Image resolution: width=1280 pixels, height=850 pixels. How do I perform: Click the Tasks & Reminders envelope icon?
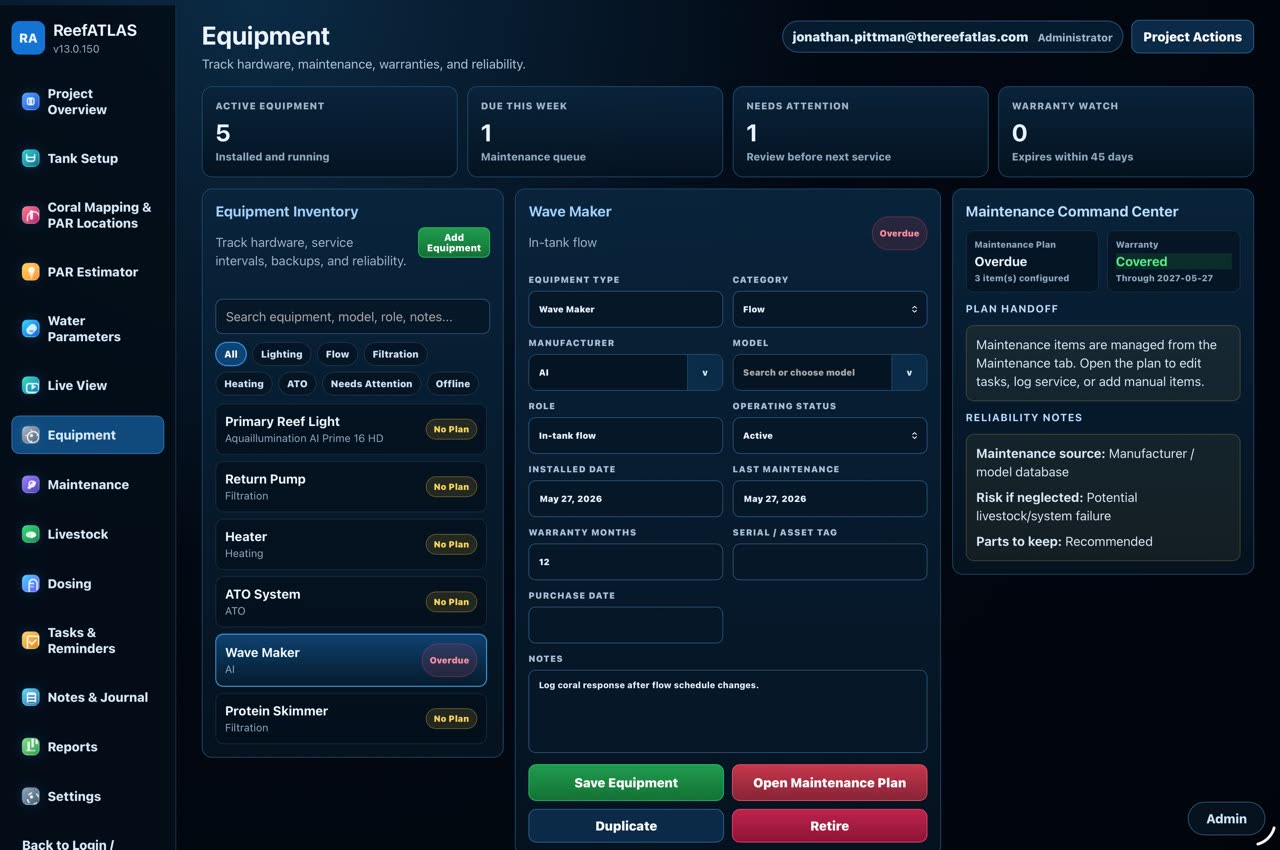click(31, 640)
